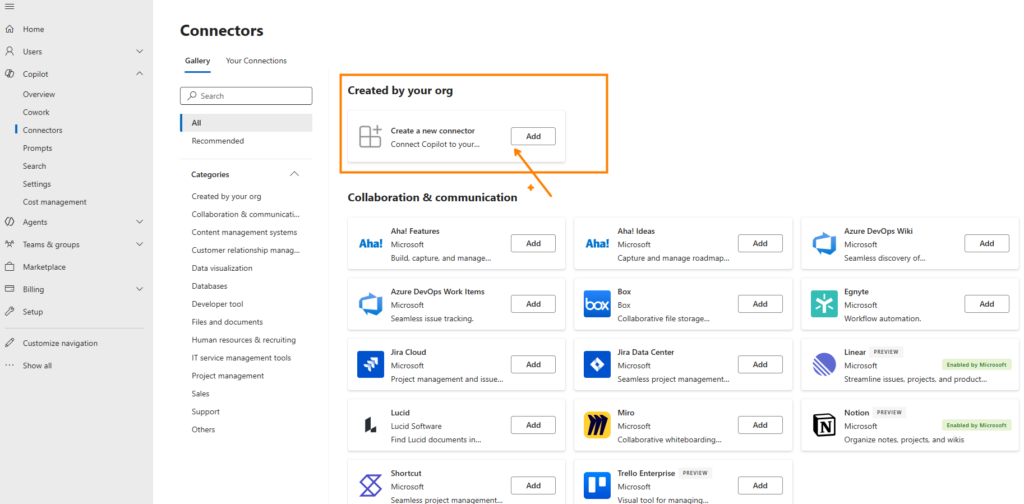Click the Home house icon

9,29
